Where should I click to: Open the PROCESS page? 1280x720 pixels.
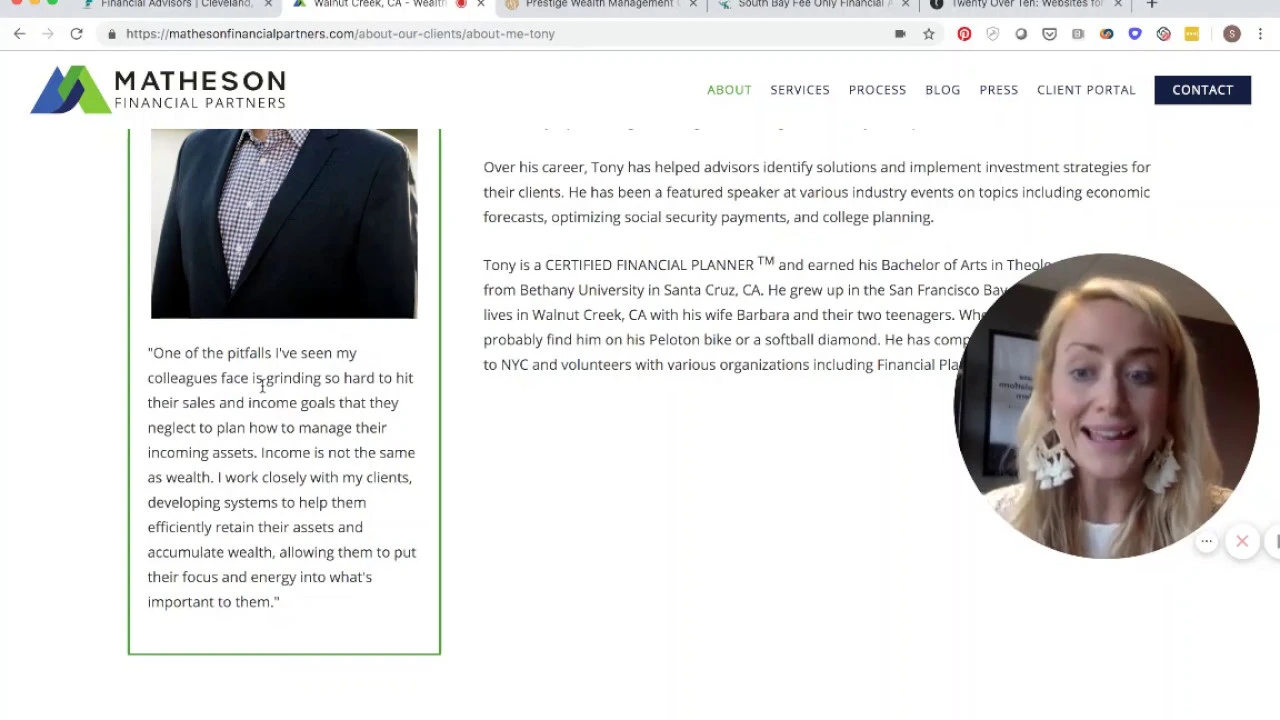click(x=877, y=90)
